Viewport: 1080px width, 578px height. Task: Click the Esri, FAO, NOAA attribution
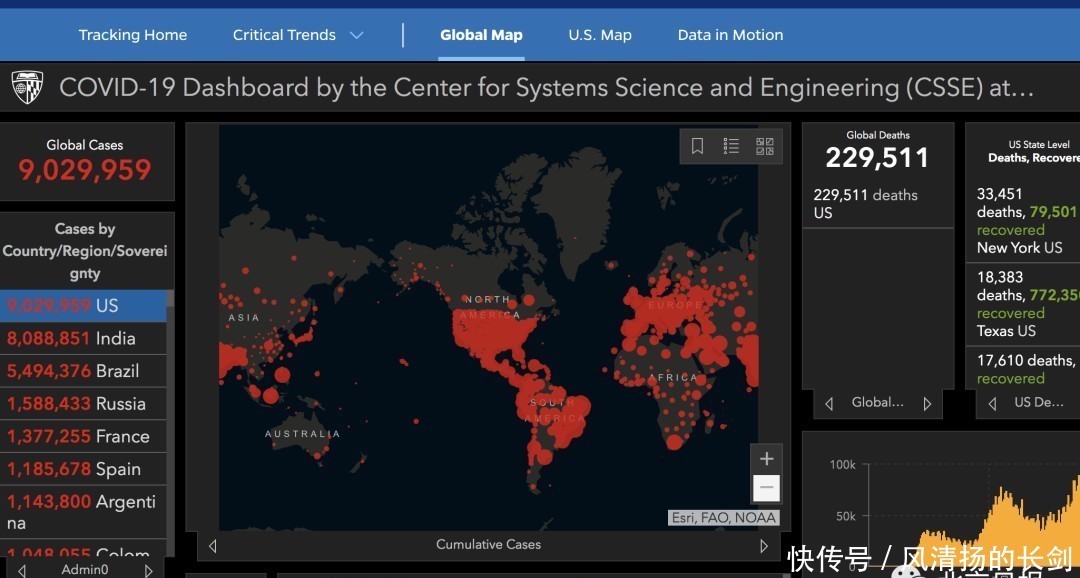(723, 517)
